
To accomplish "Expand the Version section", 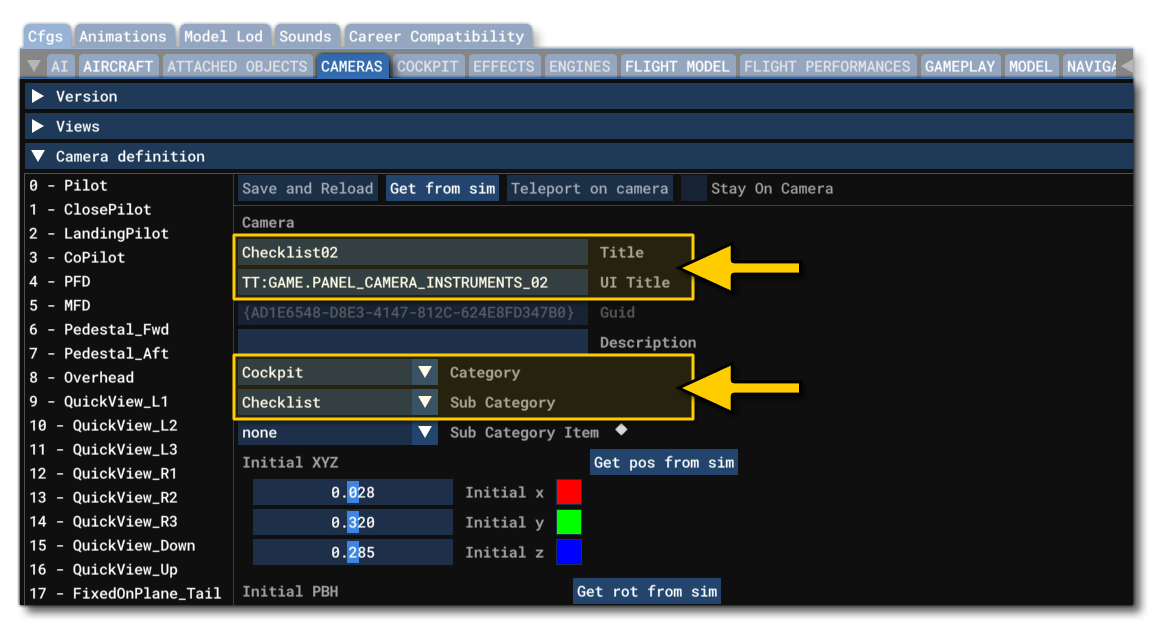I will 38,96.
